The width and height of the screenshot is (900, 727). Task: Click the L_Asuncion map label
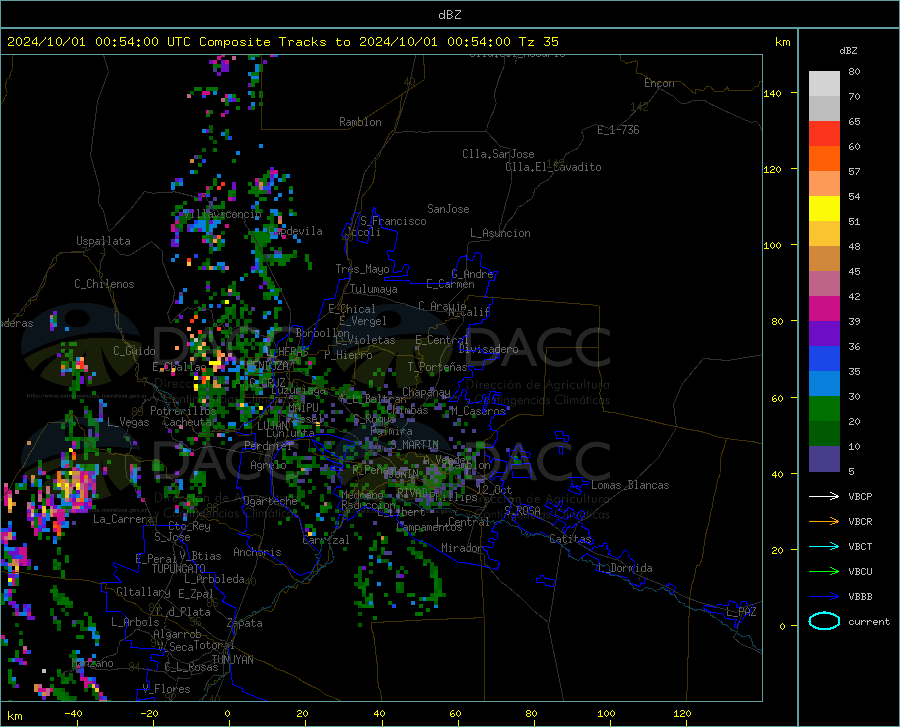click(x=500, y=233)
